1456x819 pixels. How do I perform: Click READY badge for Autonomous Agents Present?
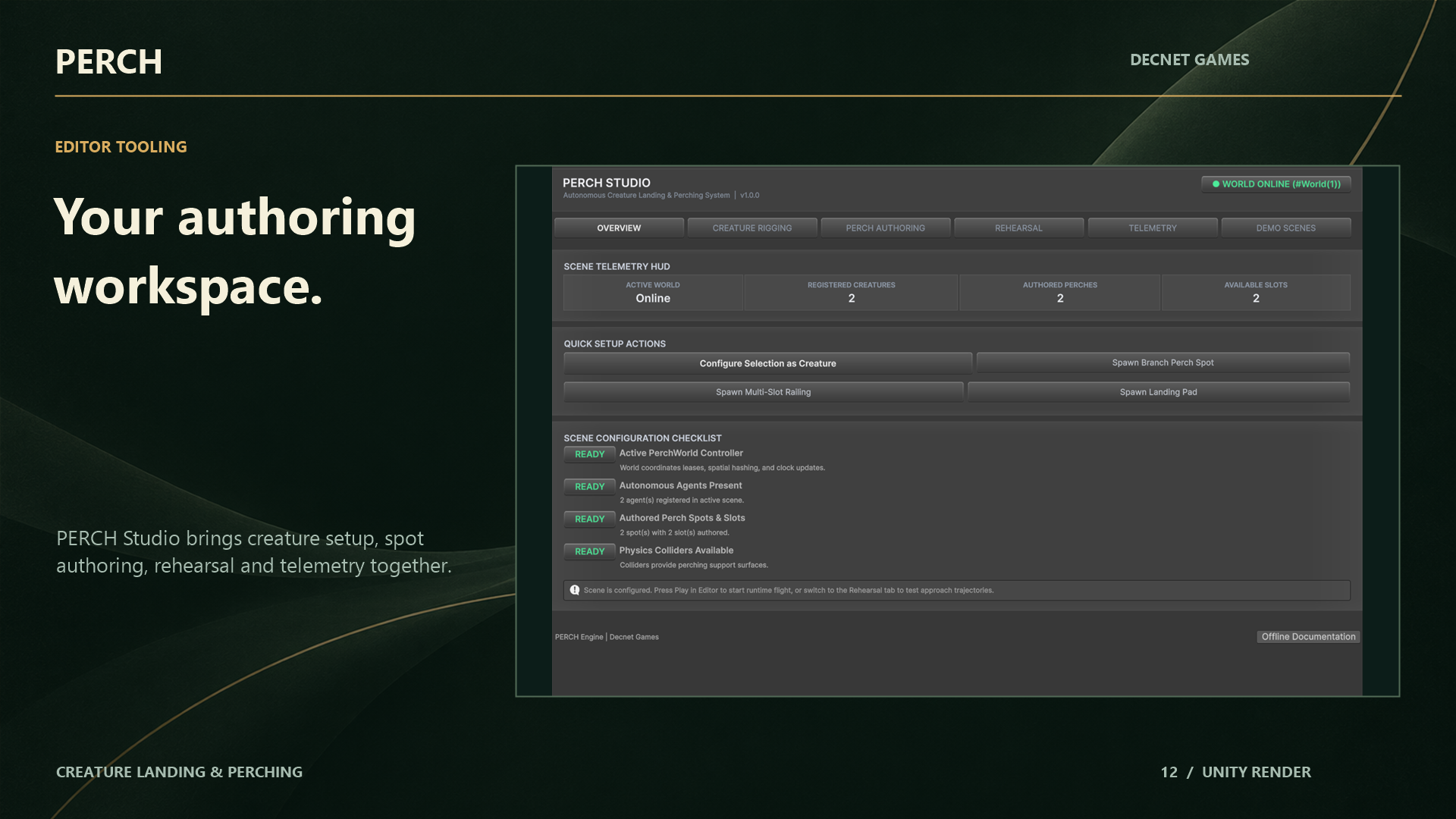click(589, 487)
